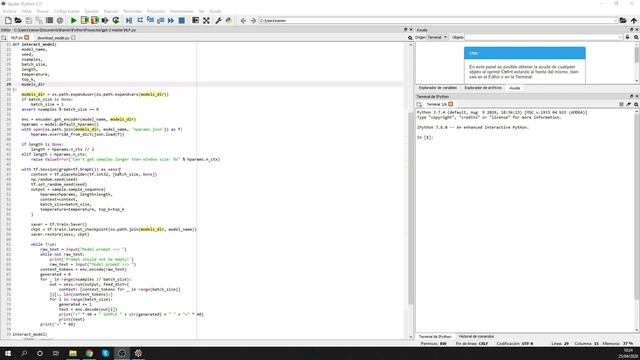640x360 pixels.
Task: Click the Objeto input field in Ayuda
Action: 544,37
